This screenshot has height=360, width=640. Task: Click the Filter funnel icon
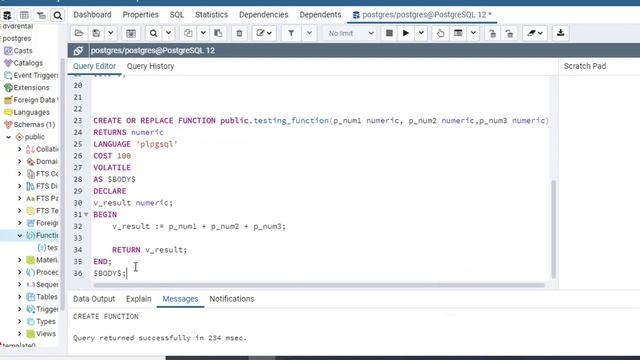[291, 33]
